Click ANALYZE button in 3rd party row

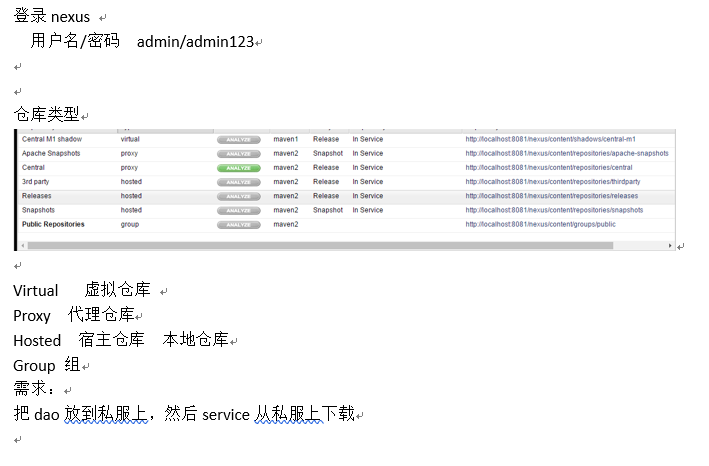click(239, 182)
